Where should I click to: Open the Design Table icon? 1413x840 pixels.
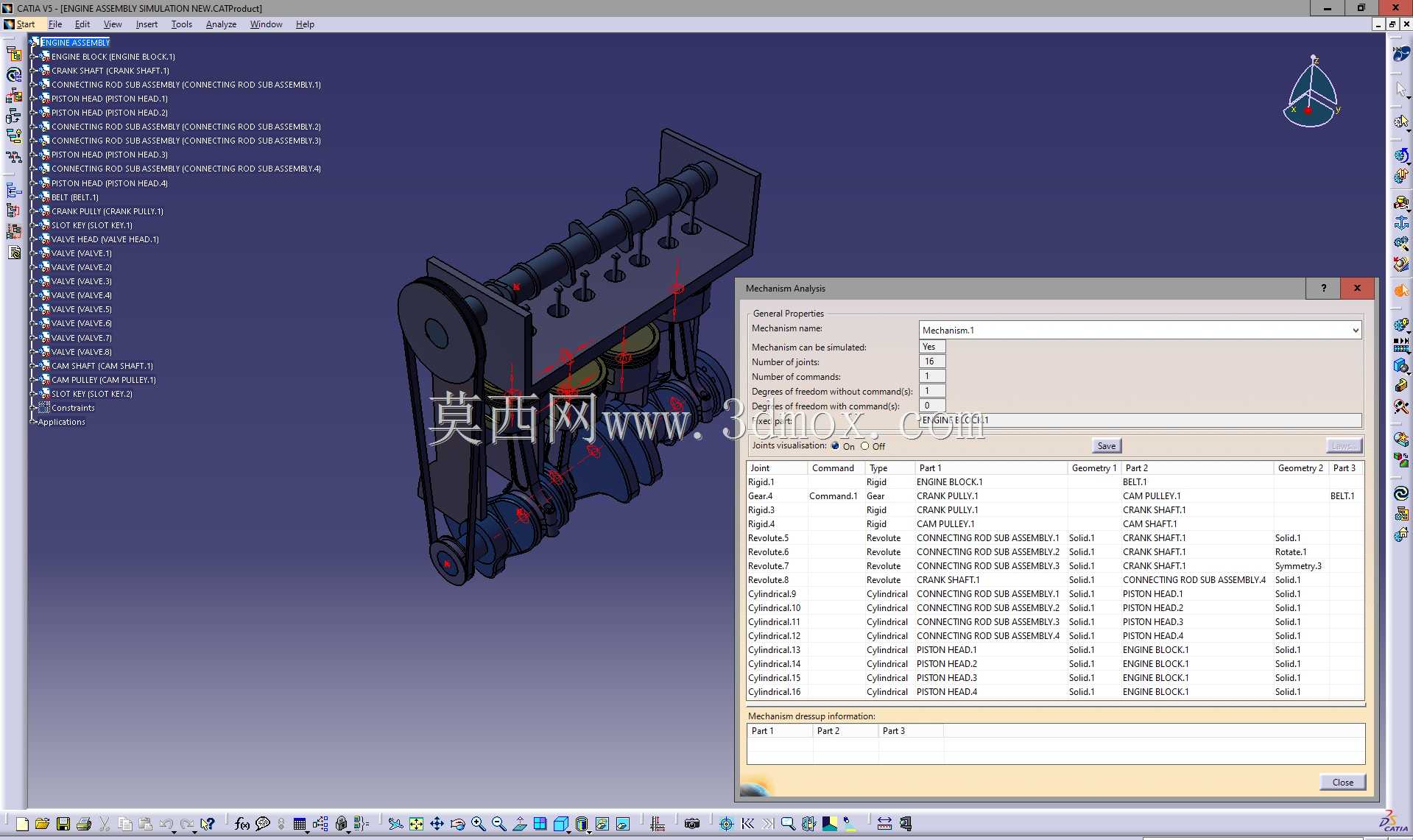299,824
